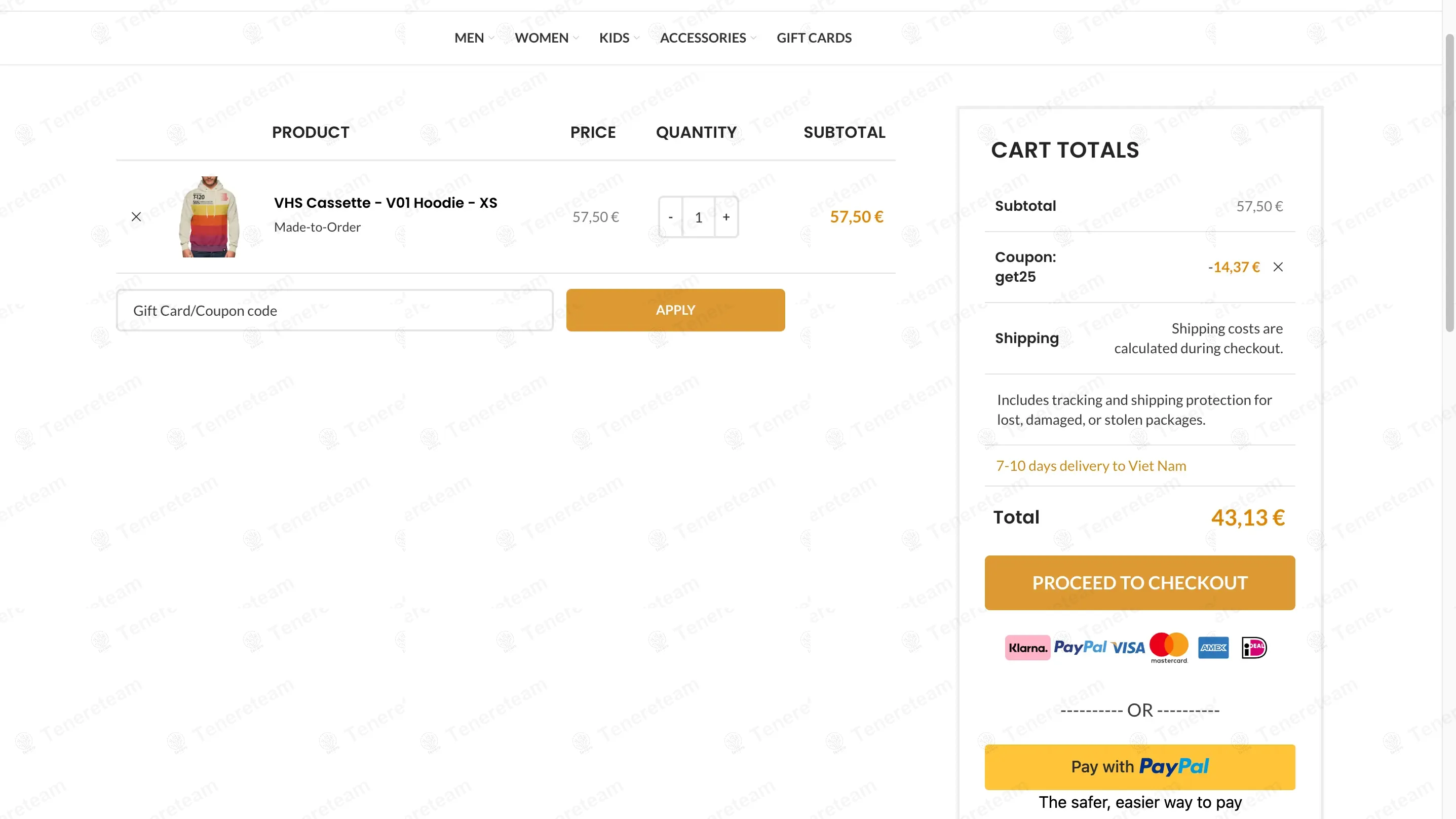1456x819 pixels.
Task: Click the coupon discount -14,37 €
Action: coord(1234,267)
